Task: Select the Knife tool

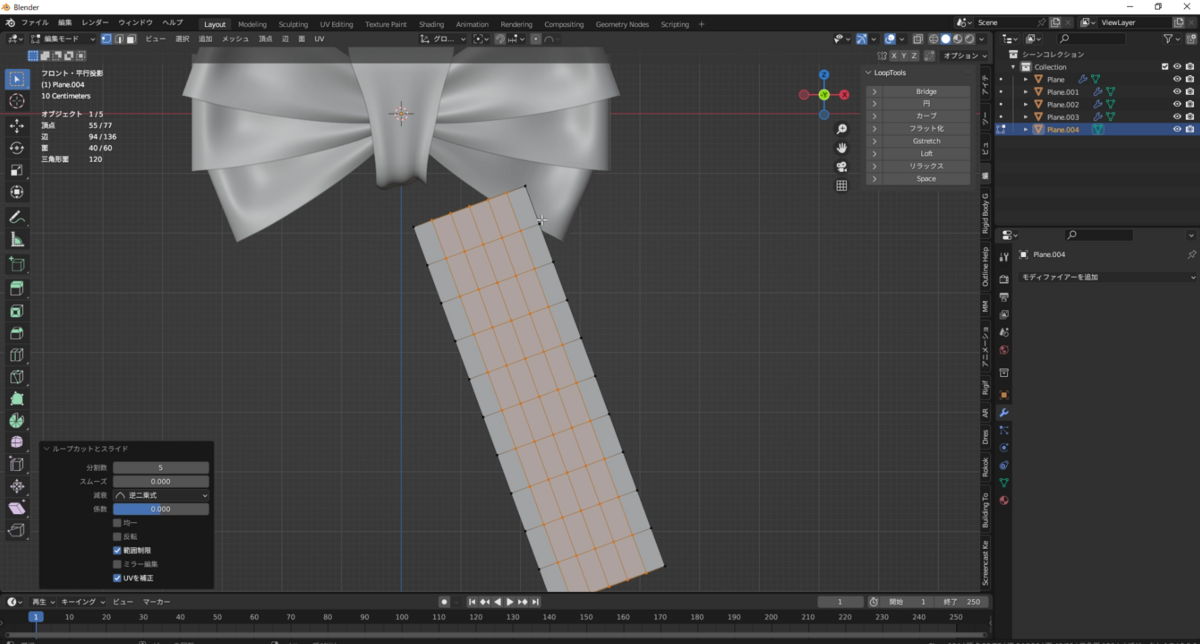Action: (17, 377)
